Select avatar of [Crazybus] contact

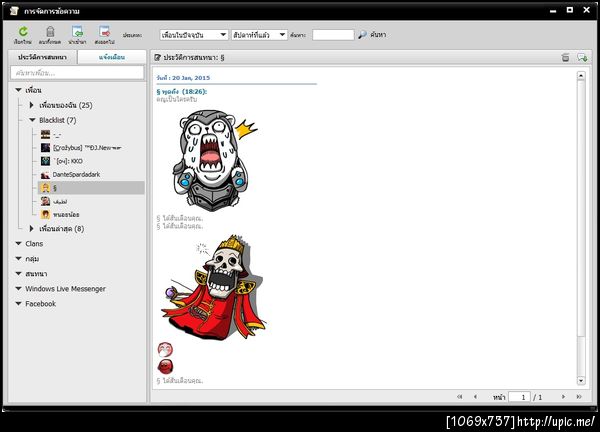tap(46, 148)
